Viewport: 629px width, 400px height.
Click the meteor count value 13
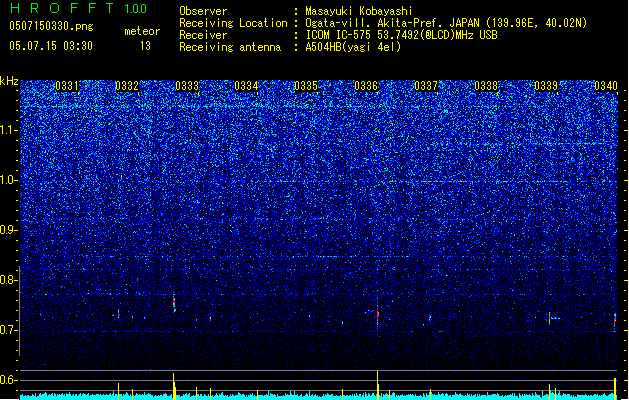pyautogui.click(x=145, y=46)
